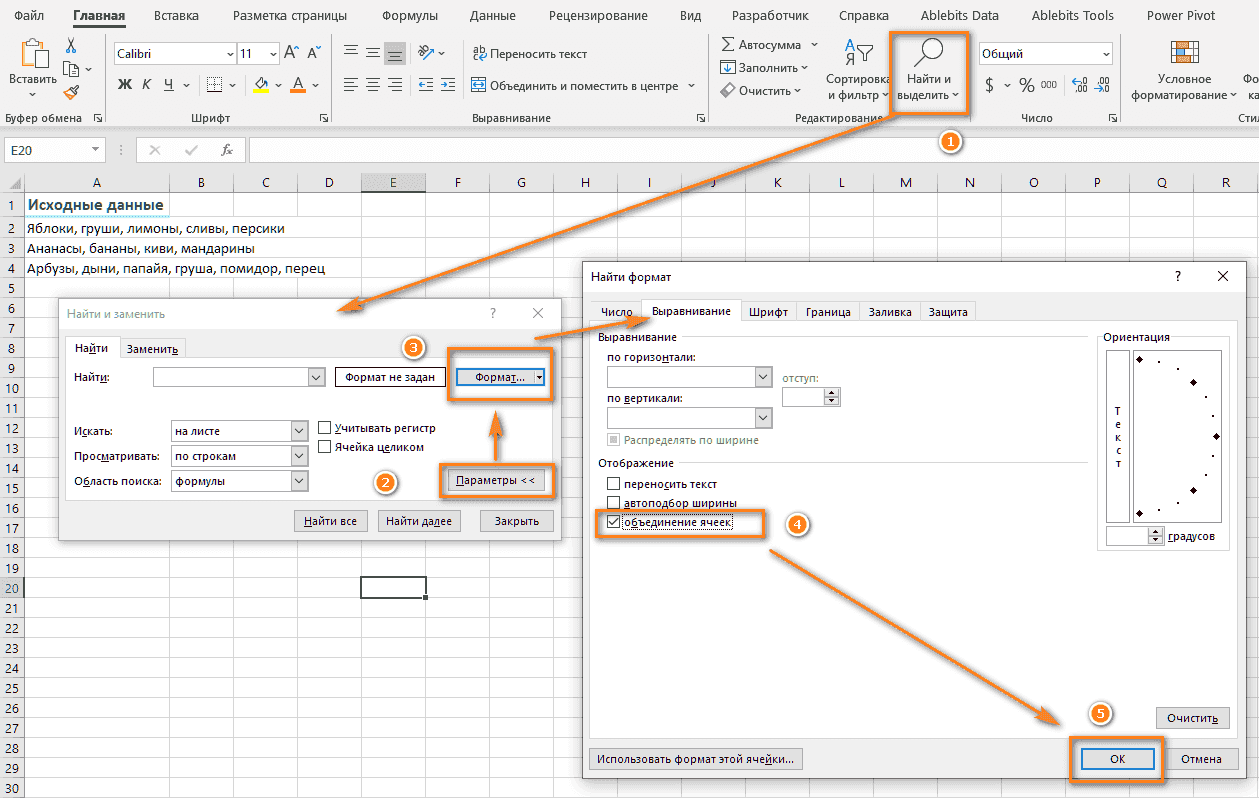The height and width of the screenshot is (798, 1259).
Task: Open the Искать dropdown (на листе)
Action: [x=299, y=431]
